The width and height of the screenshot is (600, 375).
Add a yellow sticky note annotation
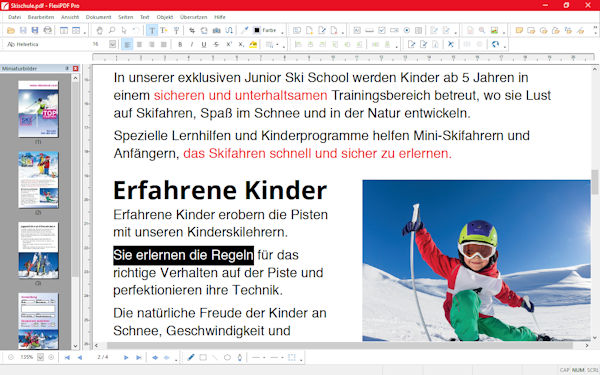pyautogui.click(x=519, y=30)
